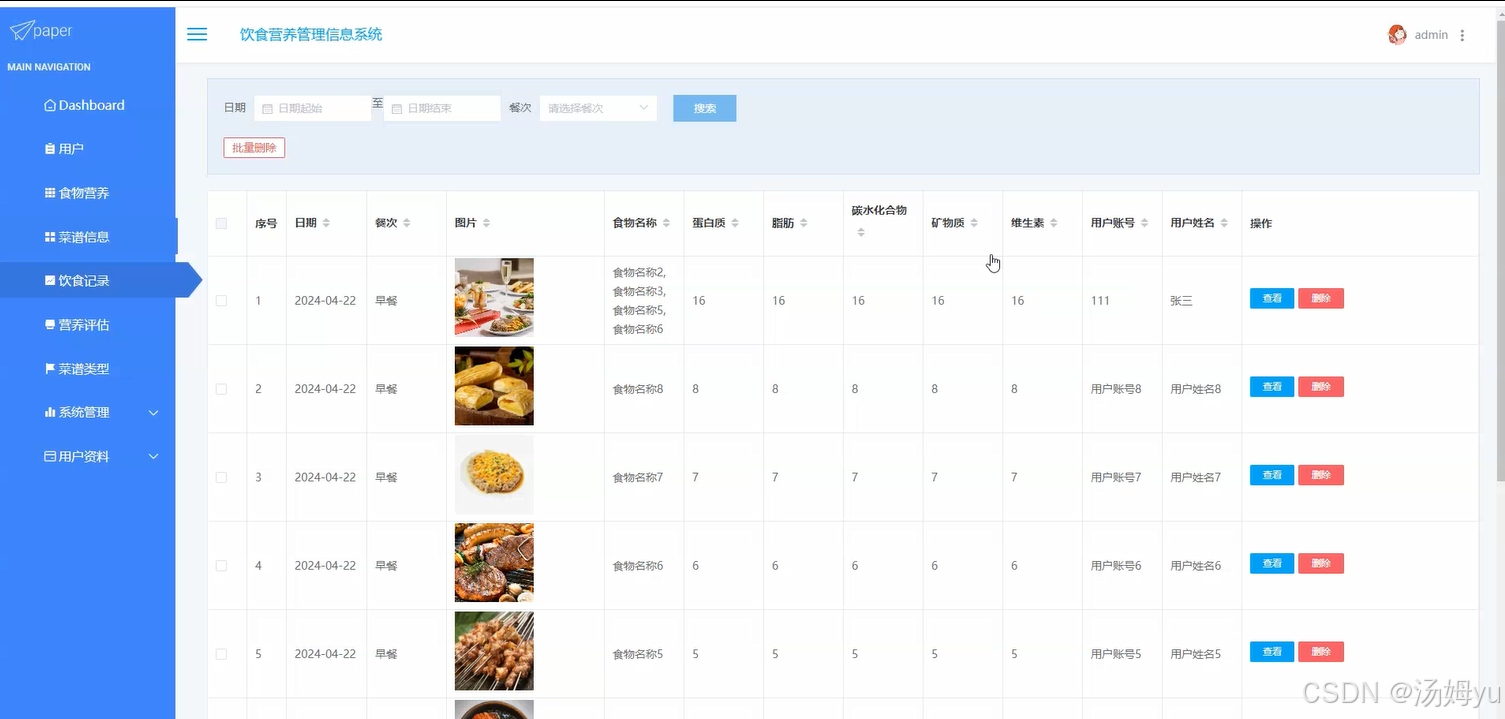Screen dimensions: 1505x719
Task: Open the 餐次 请选择餐次 dropdown
Action: tap(598, 108)
